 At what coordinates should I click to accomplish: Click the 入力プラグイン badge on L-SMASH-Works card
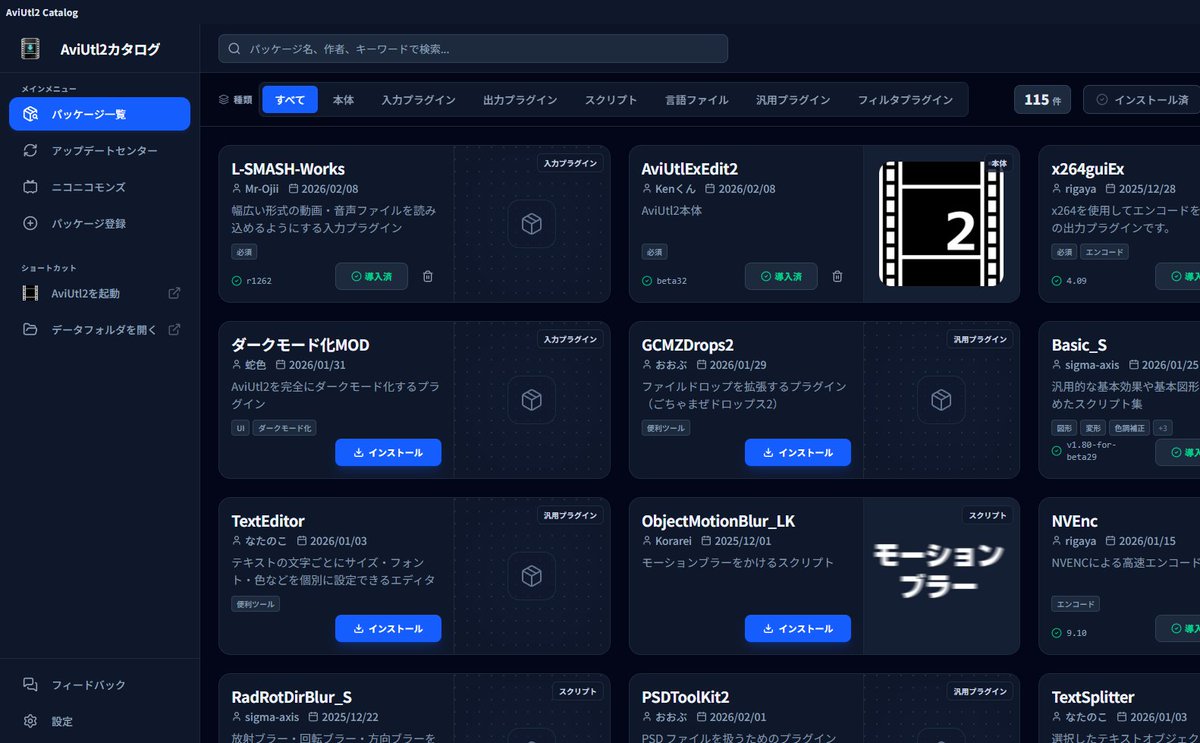570,163
